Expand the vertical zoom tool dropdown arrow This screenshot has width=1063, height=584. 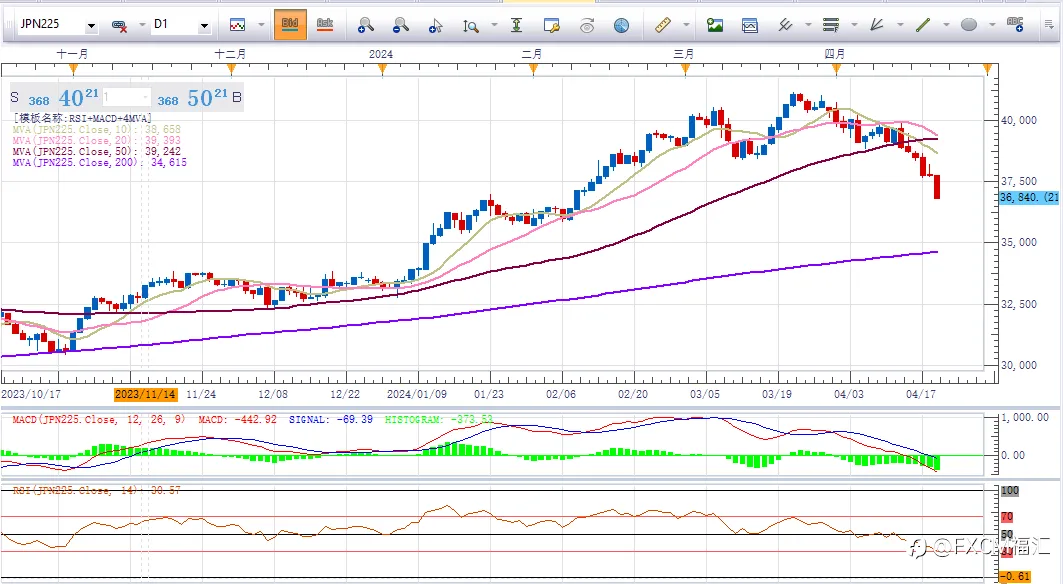pyautogui.click(x=494, y=25)
